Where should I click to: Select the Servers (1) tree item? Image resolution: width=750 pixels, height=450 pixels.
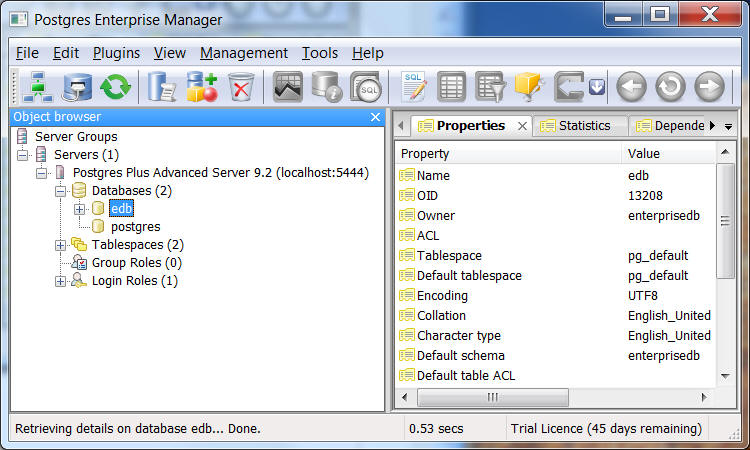[86, 154]
